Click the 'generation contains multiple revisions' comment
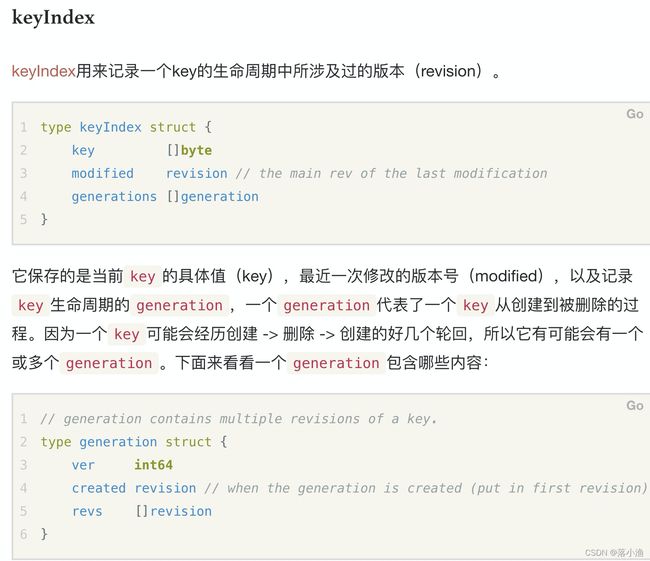Image resolution: width=650 pixels, height=561 pixels. tap(238, 419)
